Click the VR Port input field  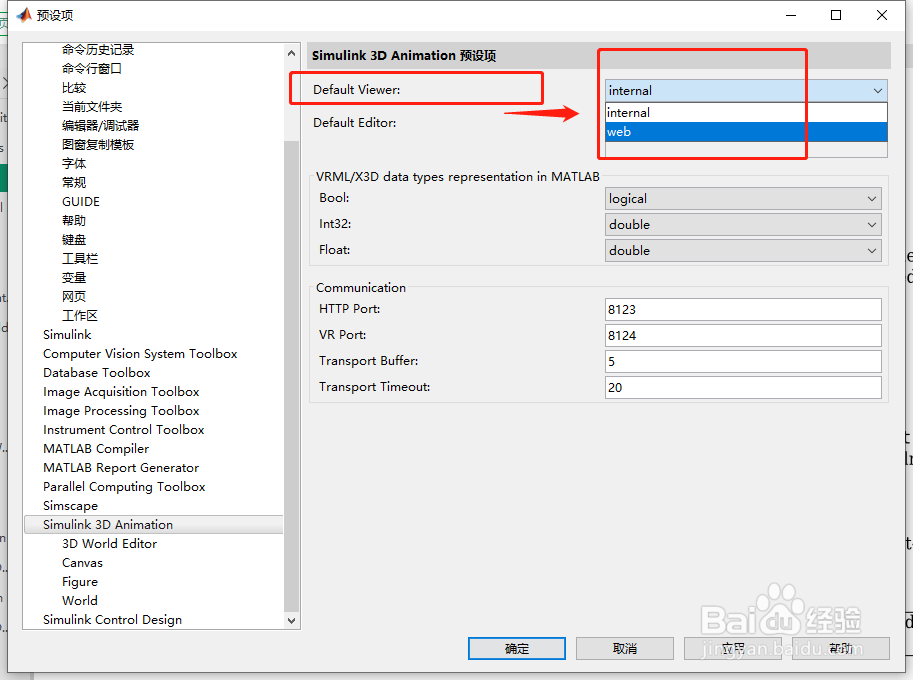click(743, 336)
